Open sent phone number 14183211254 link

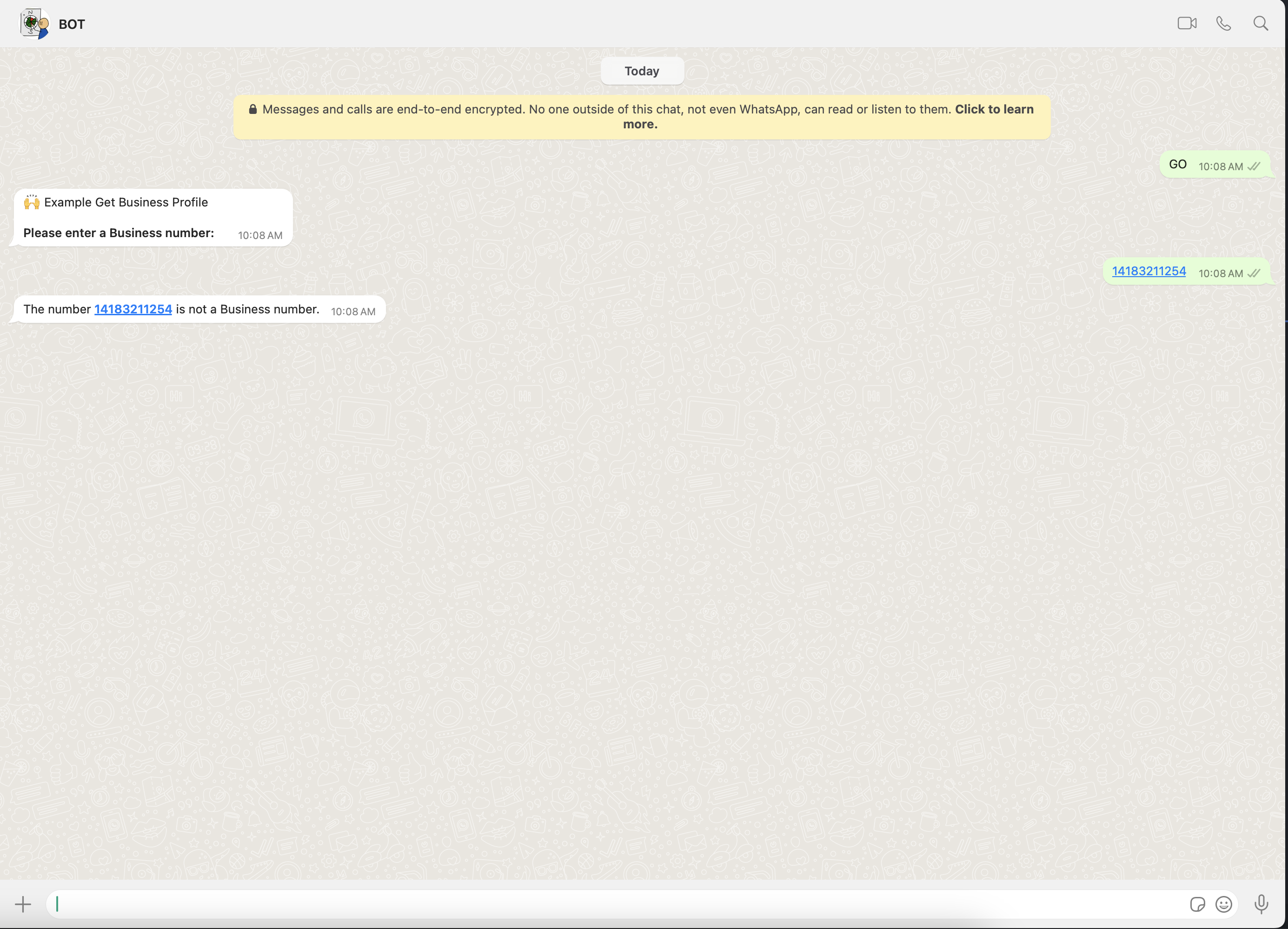(x=1149, y=272)
